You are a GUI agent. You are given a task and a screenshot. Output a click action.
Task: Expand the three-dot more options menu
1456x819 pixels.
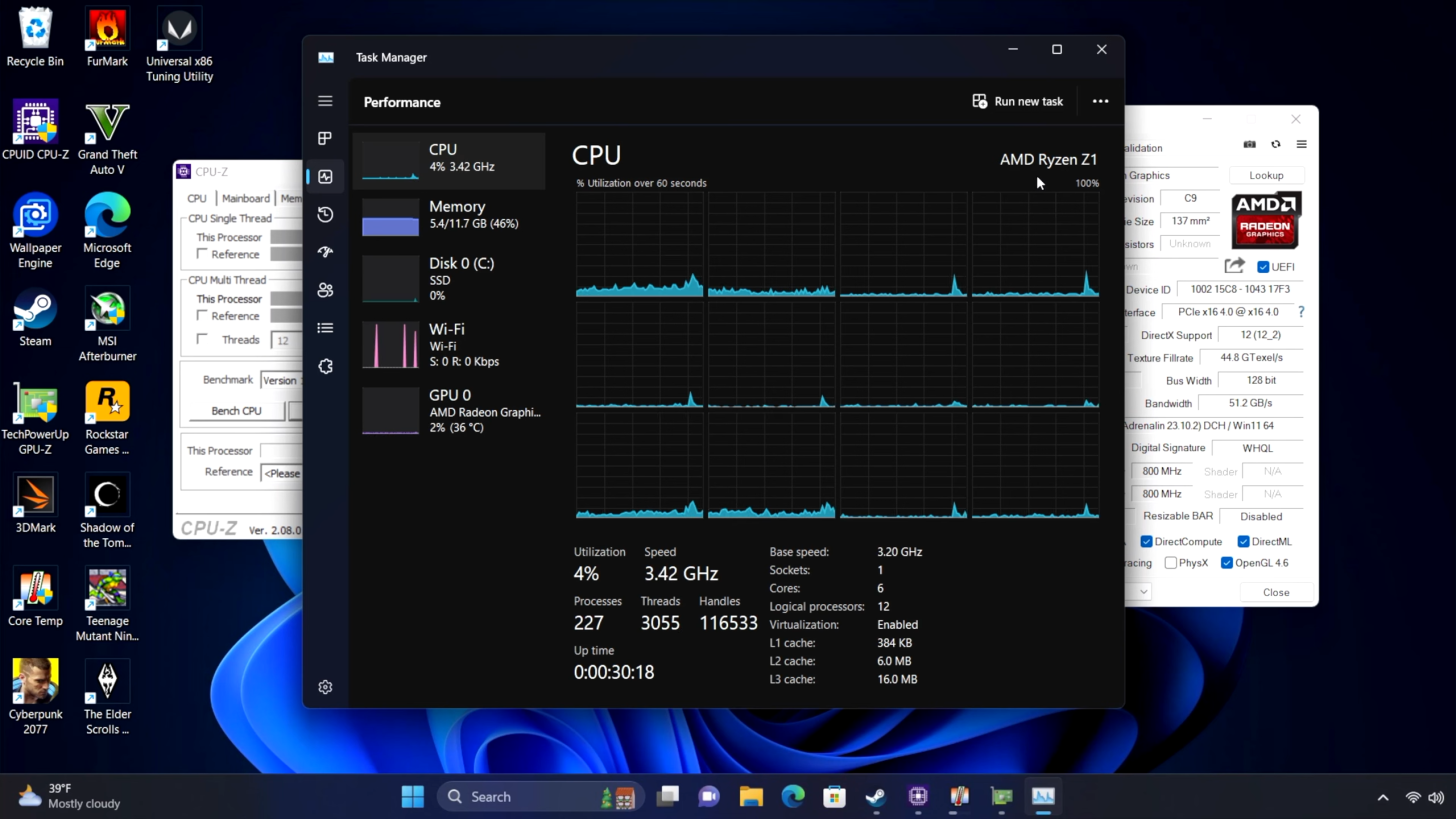click(1100, 101)
